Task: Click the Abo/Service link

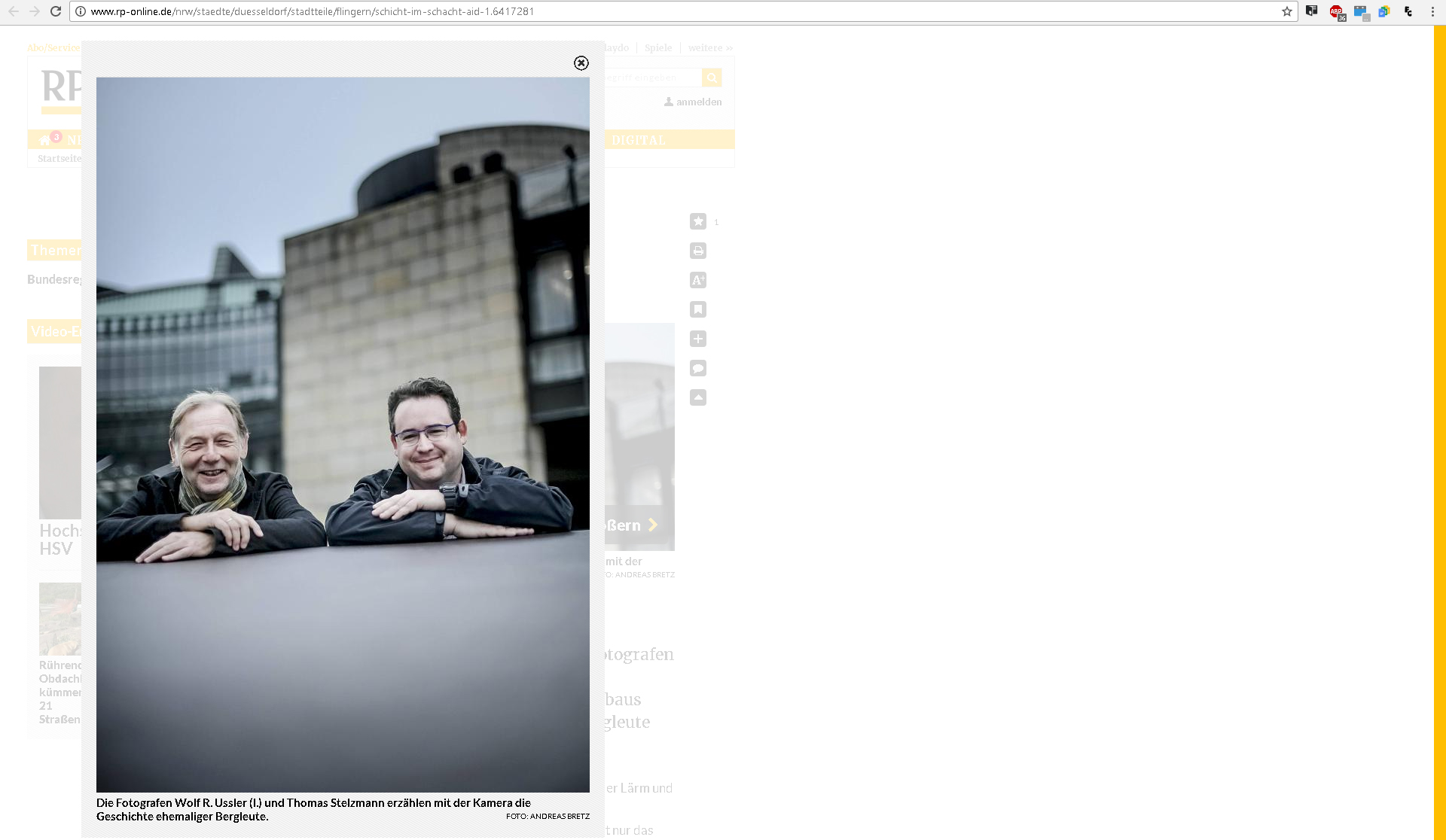Action: 53,48
